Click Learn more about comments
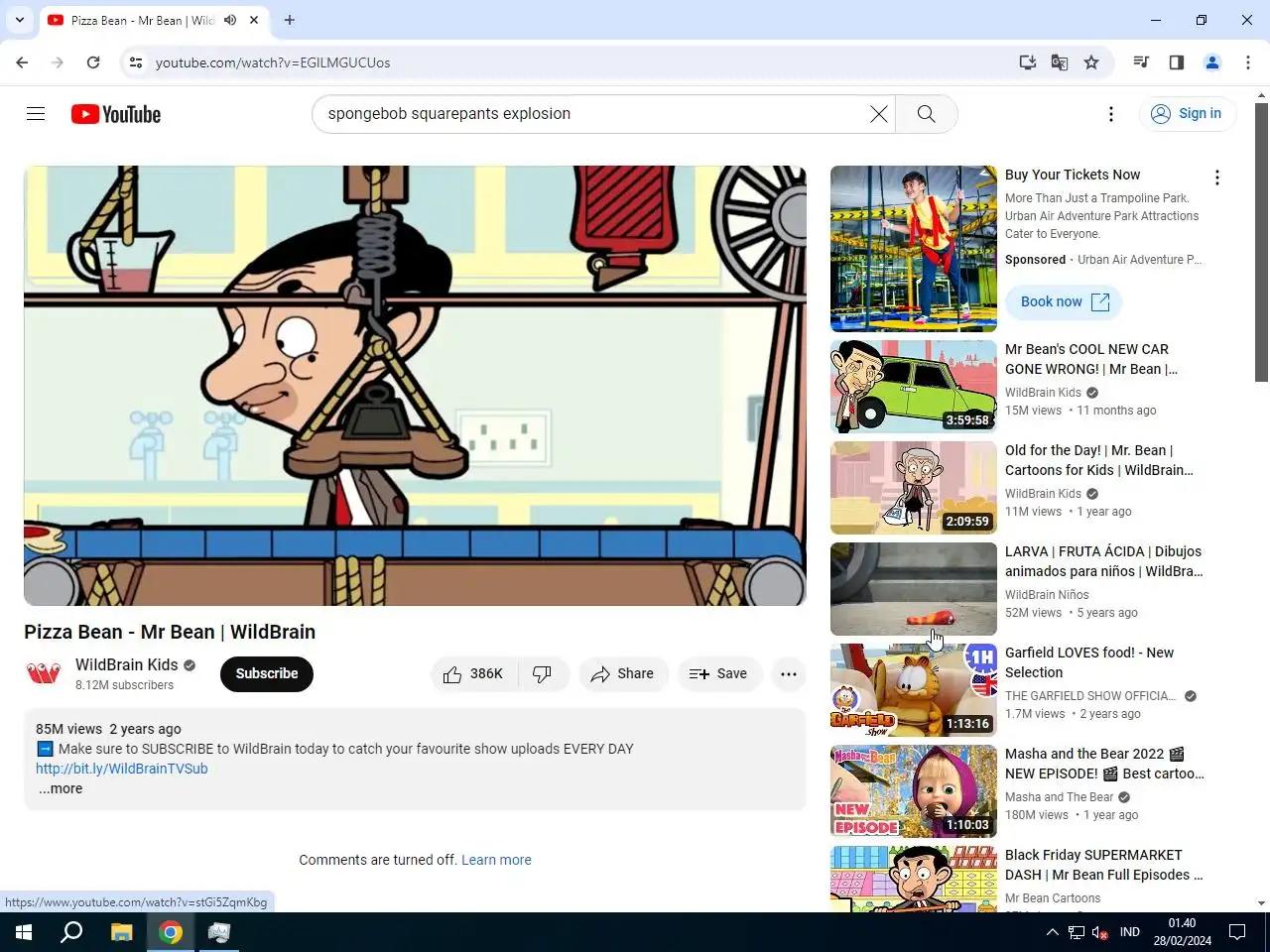The width and height of the screenshot is (1270, 952). (x=496, y=860)
